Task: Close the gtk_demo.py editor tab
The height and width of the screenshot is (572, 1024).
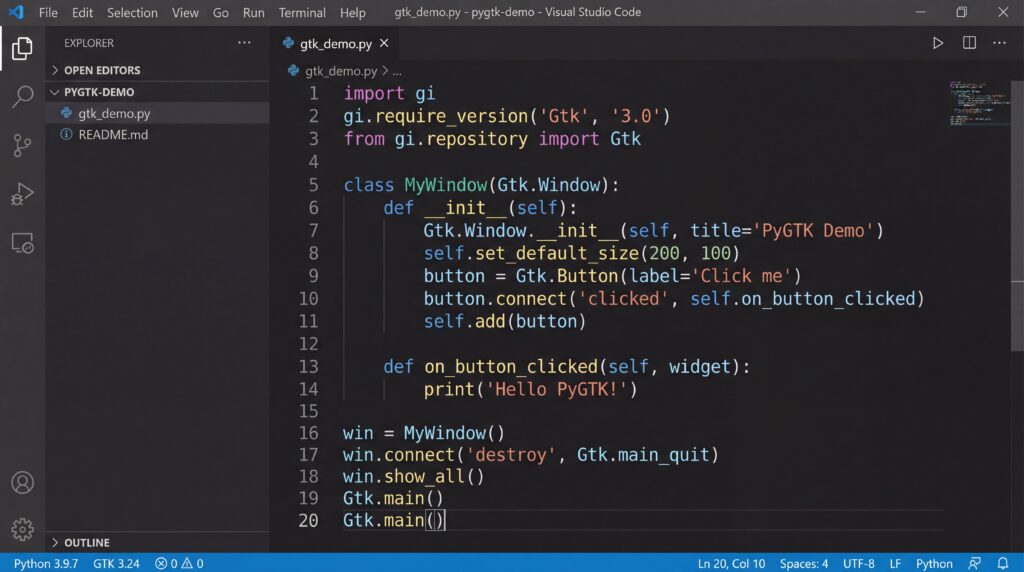Action: coord(384,44)
